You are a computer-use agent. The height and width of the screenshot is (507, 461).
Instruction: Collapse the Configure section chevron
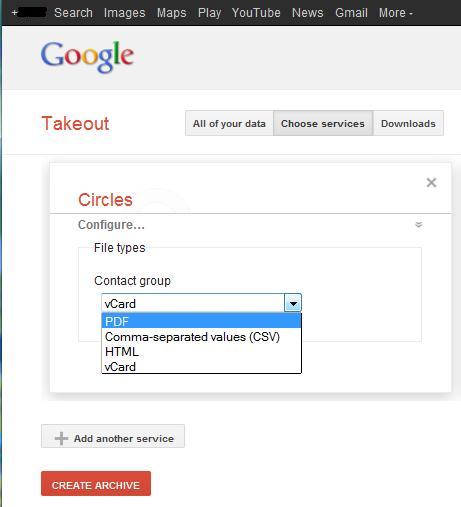419,225
